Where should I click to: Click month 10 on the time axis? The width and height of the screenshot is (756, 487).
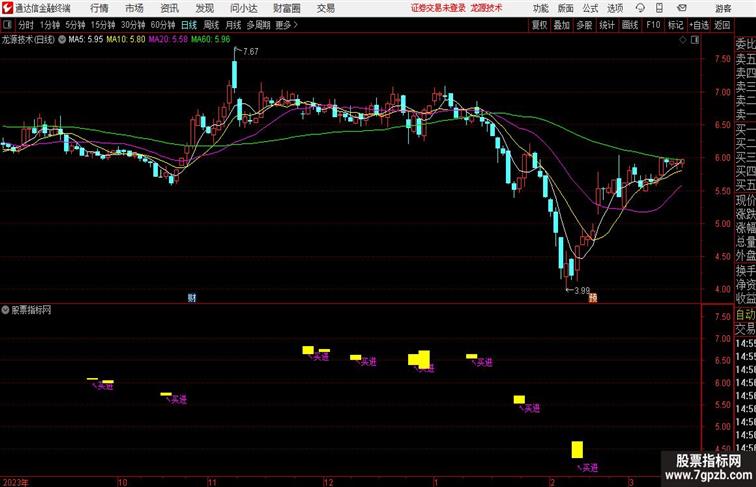(x=122, y=482)
